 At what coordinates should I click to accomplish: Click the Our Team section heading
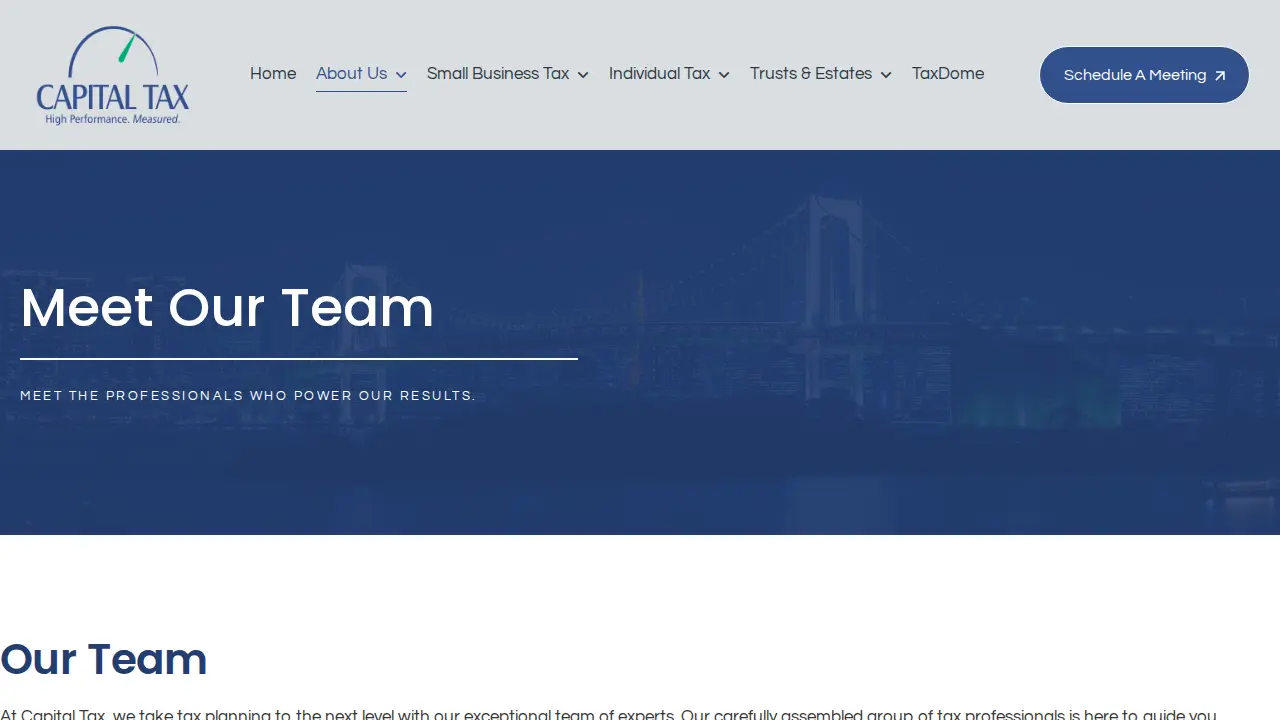pyautogui.click(x=104, y=660)
